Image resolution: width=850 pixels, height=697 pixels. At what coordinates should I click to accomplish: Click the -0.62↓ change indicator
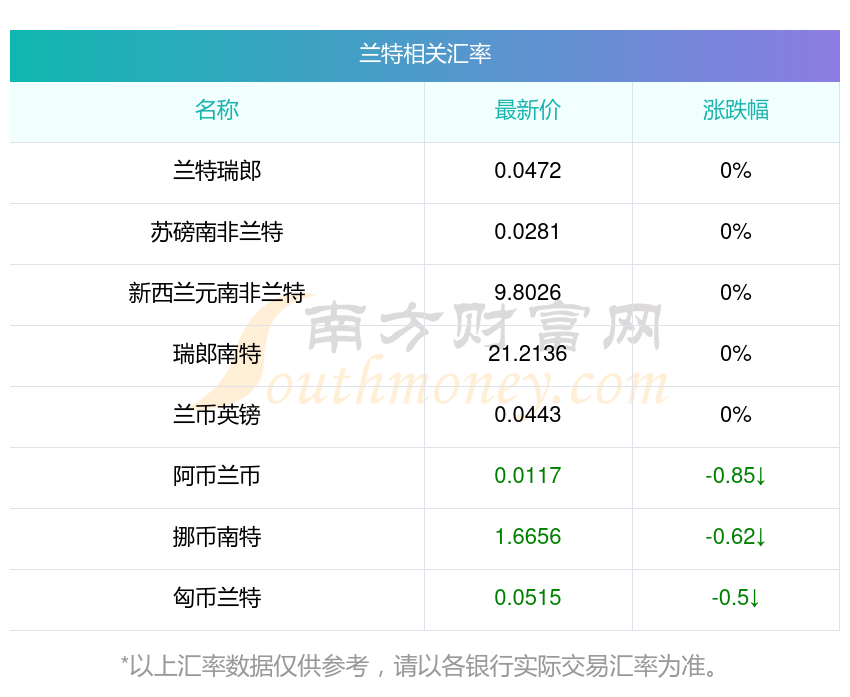pyautogui.click(x=735, y=537)
